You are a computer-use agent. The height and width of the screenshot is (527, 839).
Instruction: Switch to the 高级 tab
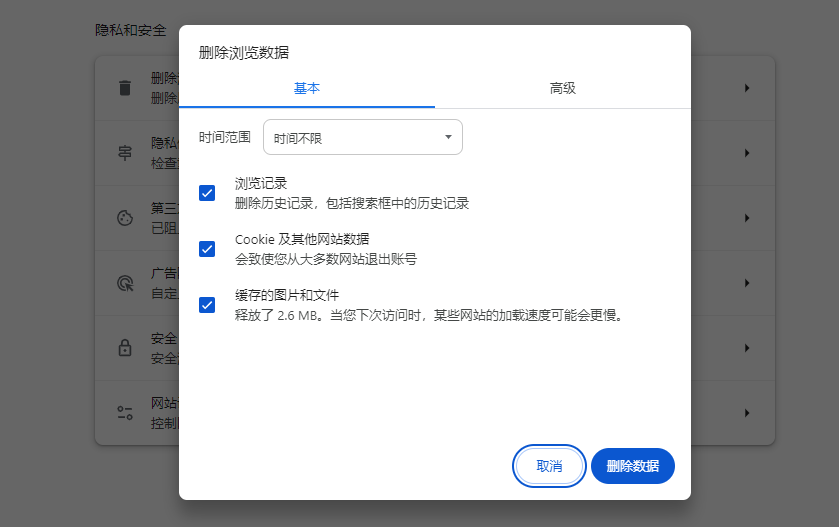[563, 88]
